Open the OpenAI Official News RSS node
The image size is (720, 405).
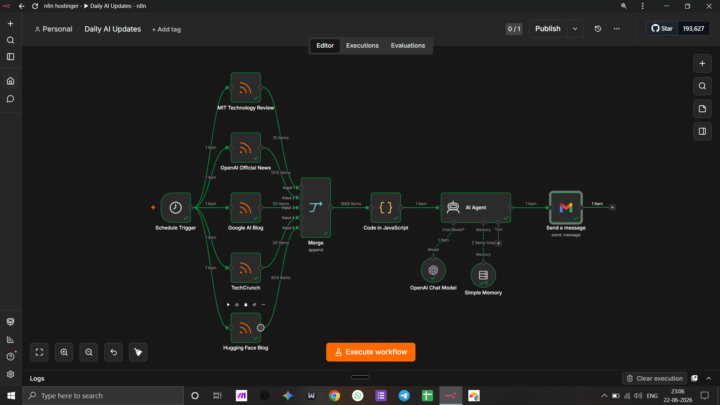[x=246, y=147]
